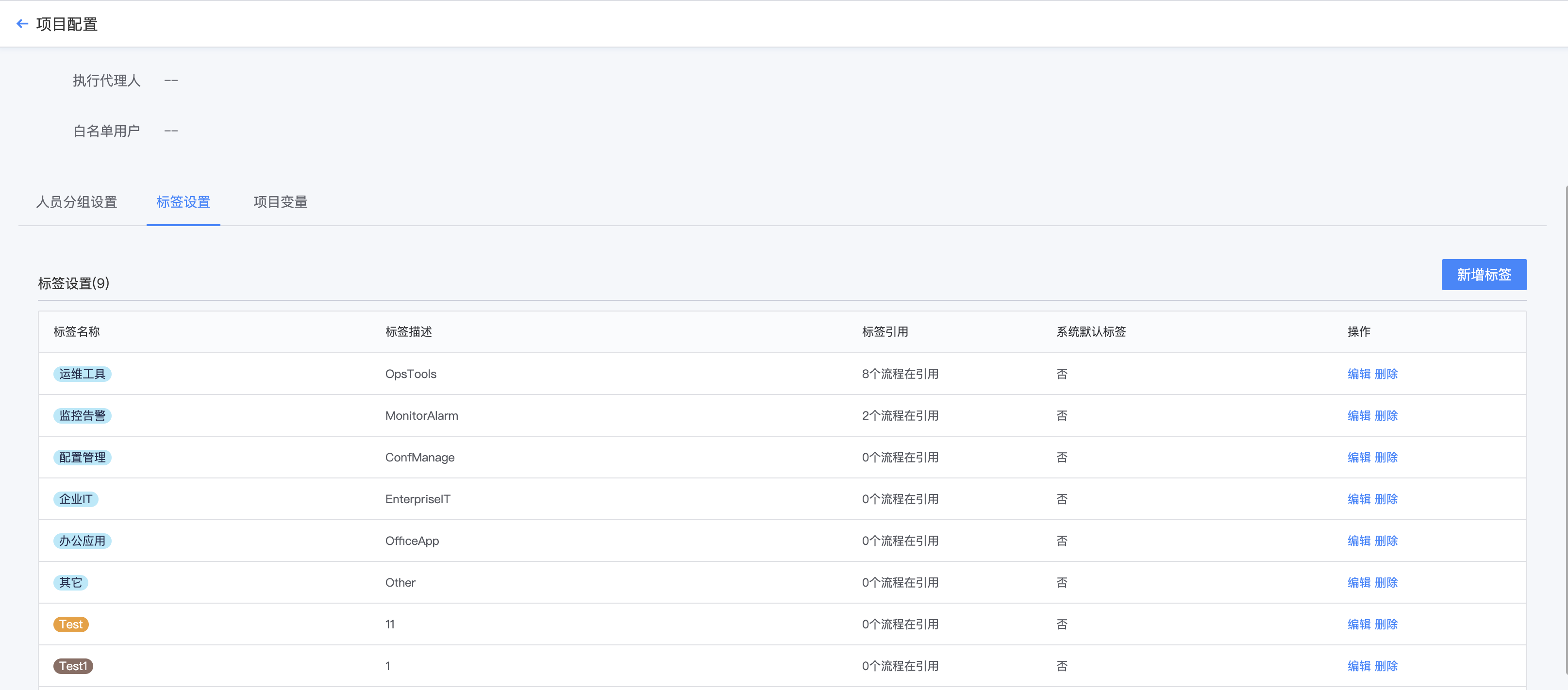Viewport: 1568px width, 690px height.
Task: Edit the OfficeApp tag
Action: click(1359, 541)
